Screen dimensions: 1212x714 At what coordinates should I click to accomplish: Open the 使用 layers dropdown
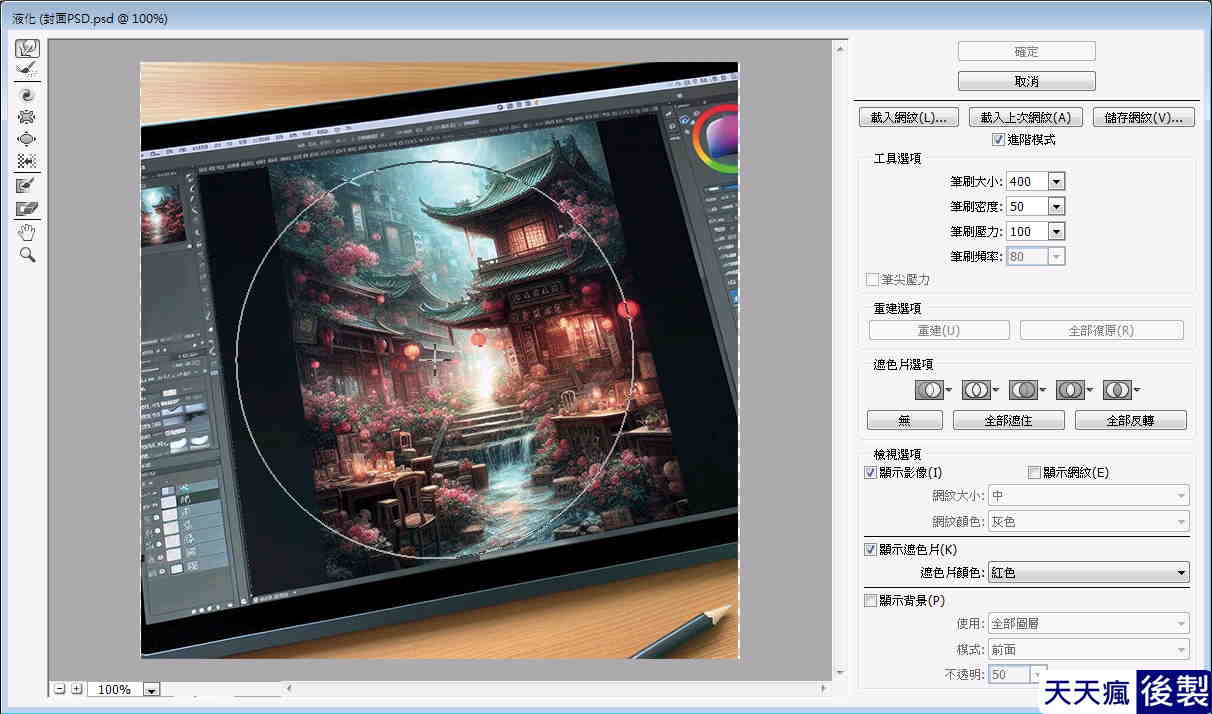1088,623
